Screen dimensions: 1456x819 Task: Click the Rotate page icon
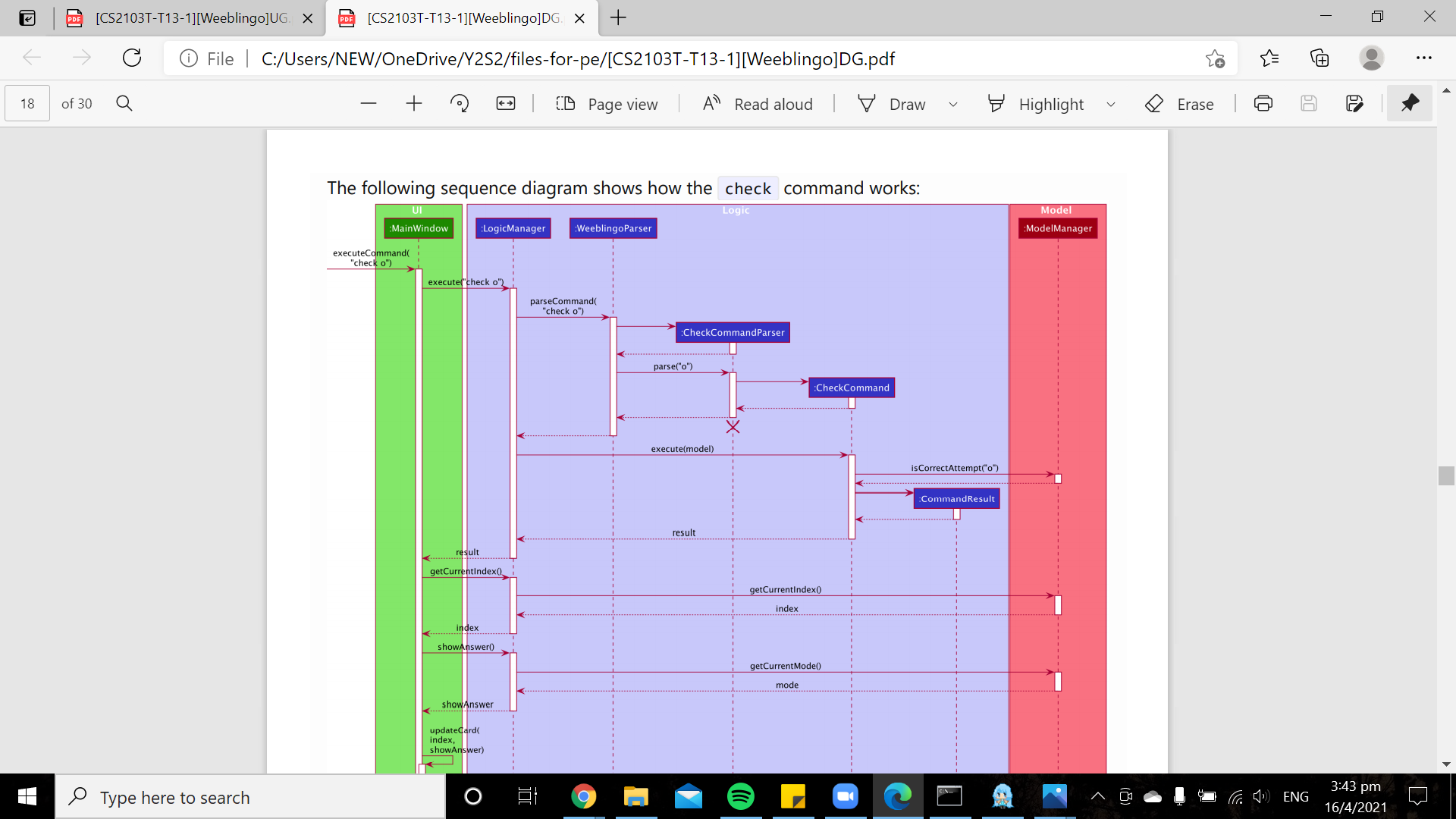tap(460, 104)
